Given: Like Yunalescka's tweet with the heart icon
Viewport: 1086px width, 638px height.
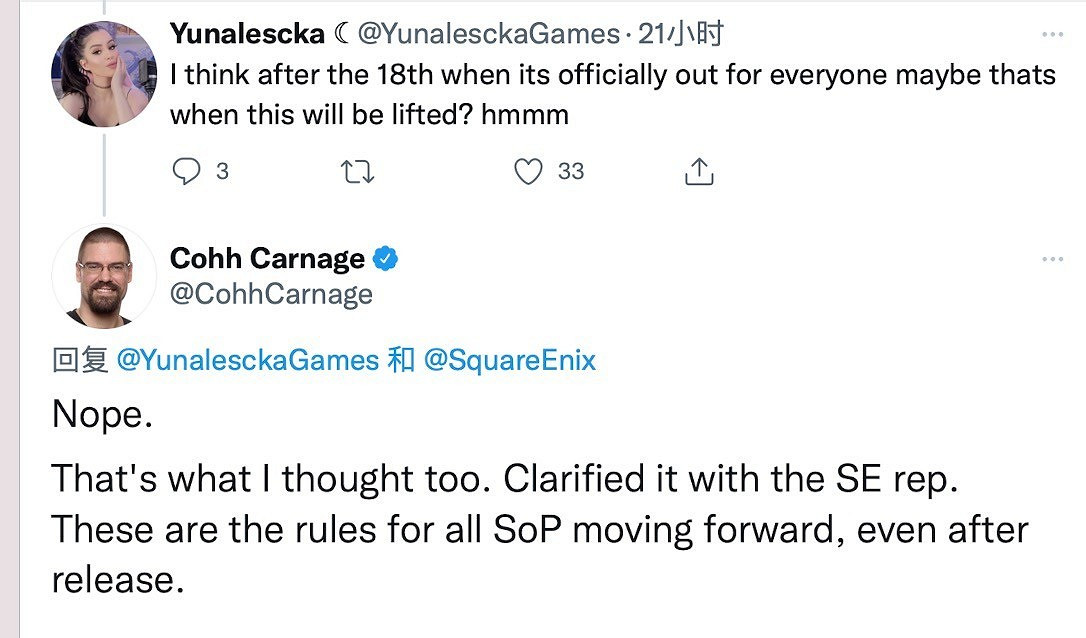Looking at the screenshot, I should [x=528, y=172].
